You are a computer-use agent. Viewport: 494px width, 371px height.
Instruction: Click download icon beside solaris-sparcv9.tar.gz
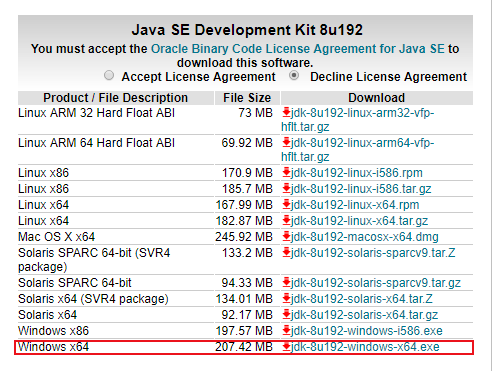(x=286, y=283)
